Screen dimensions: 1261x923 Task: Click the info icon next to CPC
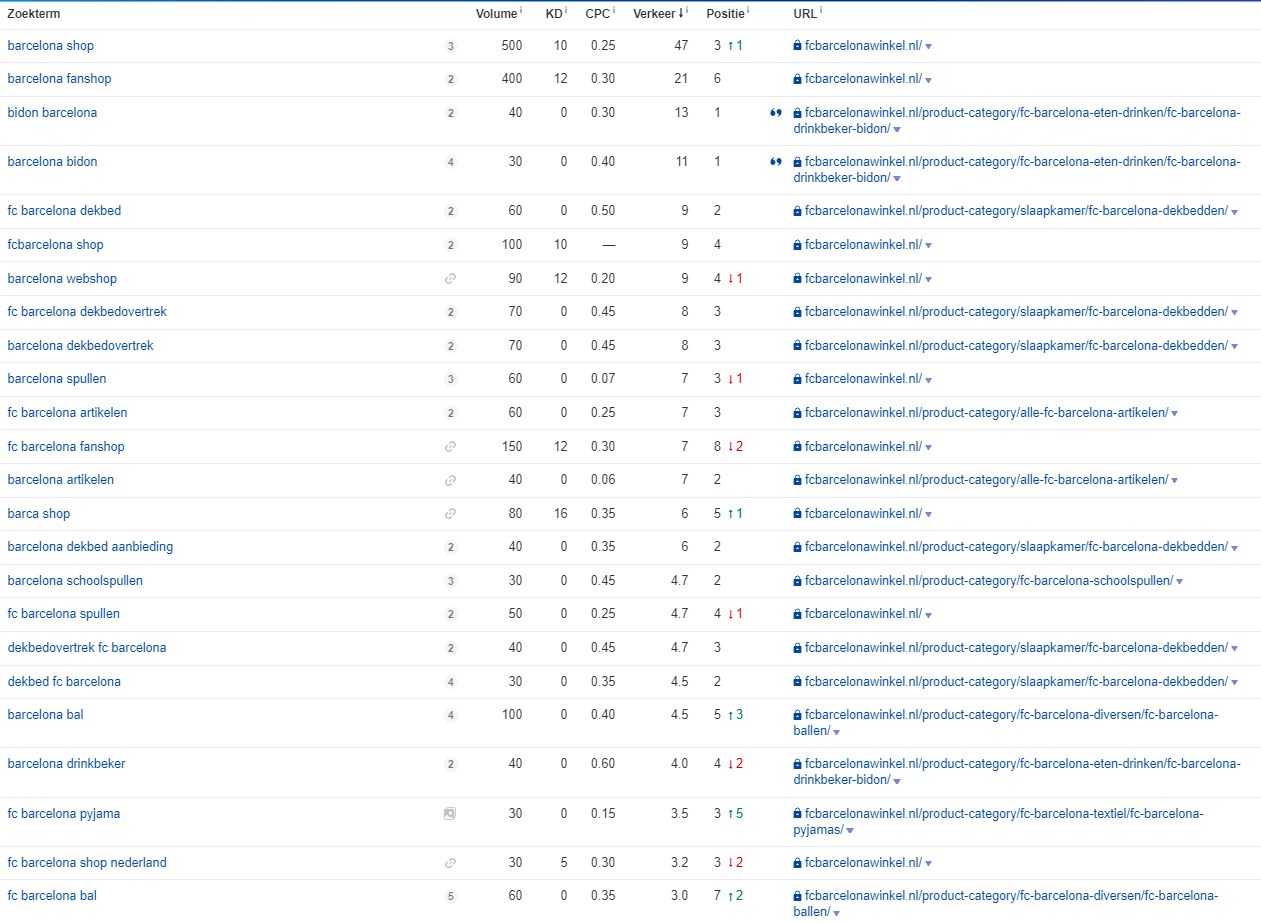(x=614, y=11)
